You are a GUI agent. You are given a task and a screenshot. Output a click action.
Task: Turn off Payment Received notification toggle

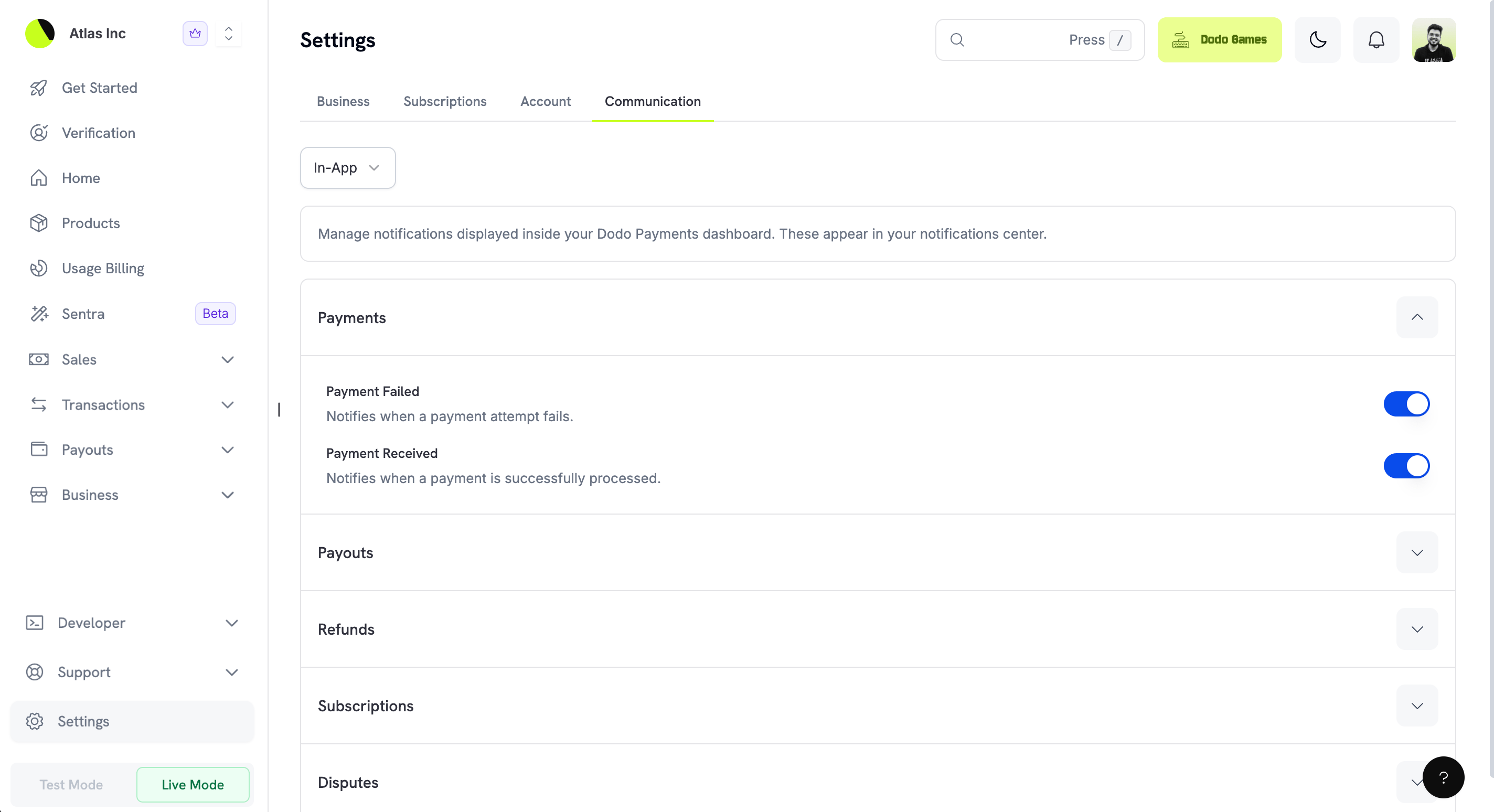click(x=1406, y=466)
